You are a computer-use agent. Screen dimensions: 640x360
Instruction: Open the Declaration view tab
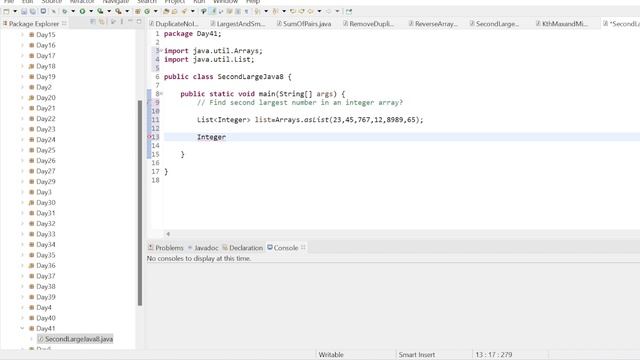242,248
